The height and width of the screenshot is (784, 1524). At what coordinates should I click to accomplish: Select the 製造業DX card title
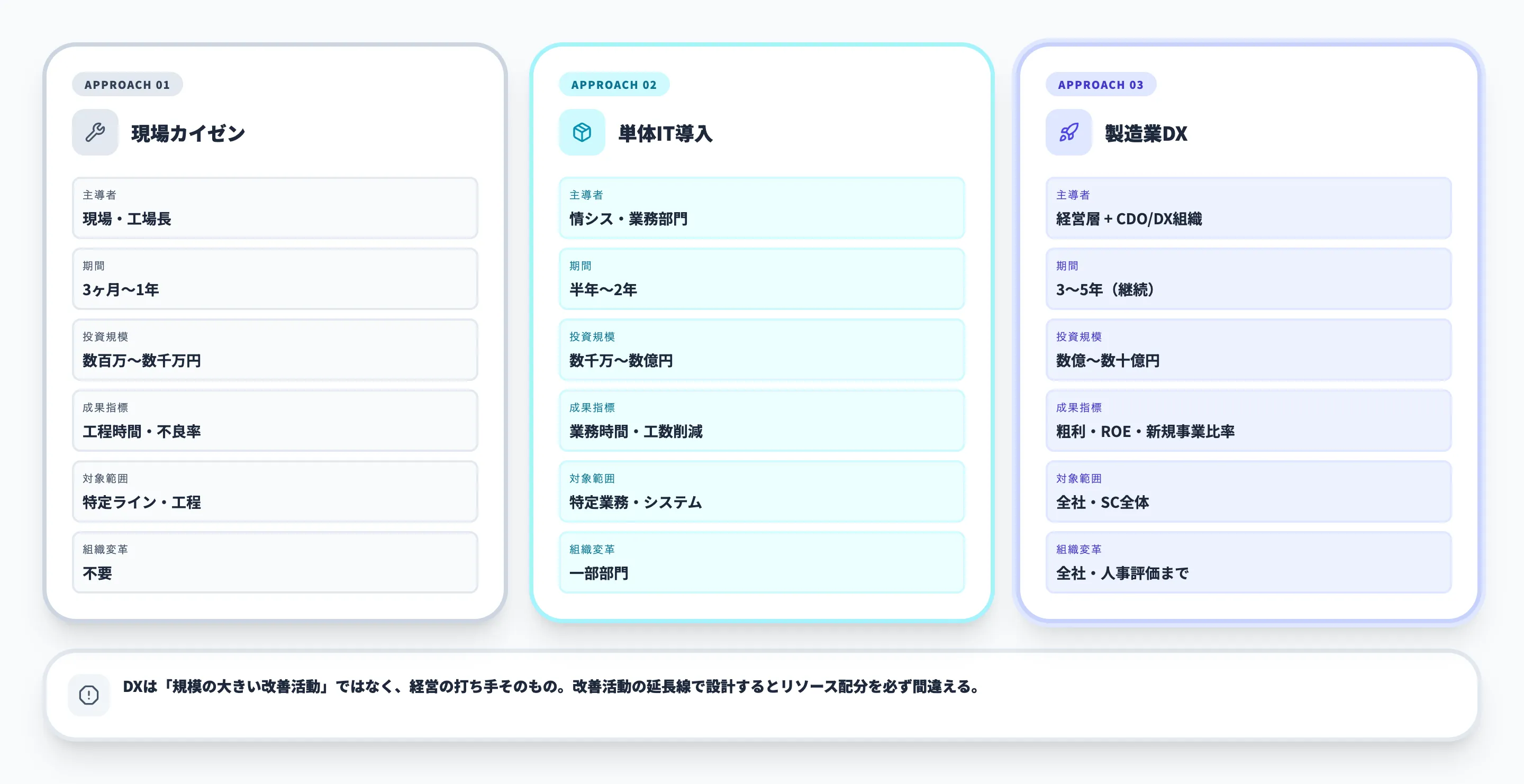click(1146, 134)
